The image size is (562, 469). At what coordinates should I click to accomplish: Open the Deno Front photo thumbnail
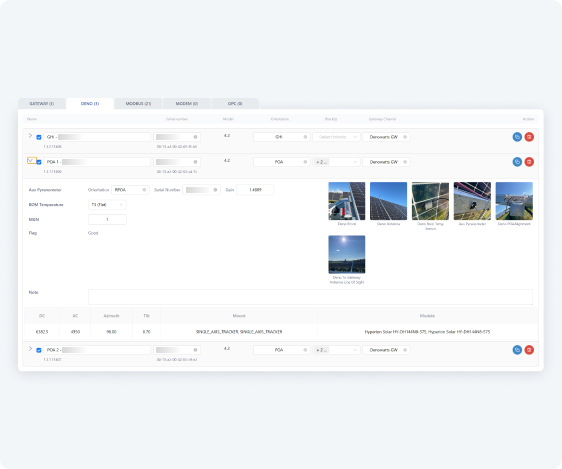pyautogui.click(x=347, y=201)
